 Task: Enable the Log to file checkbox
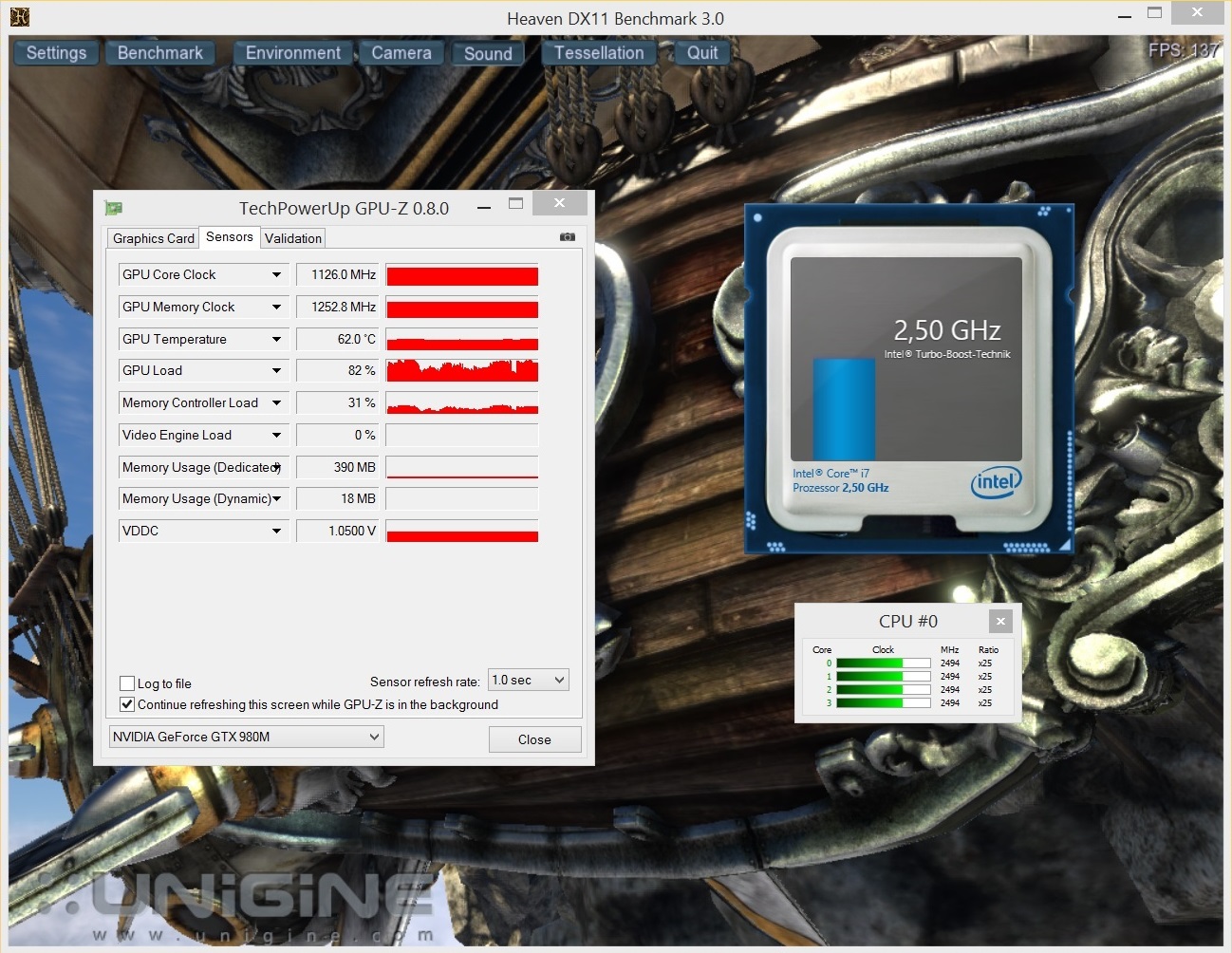click(127, 683)
